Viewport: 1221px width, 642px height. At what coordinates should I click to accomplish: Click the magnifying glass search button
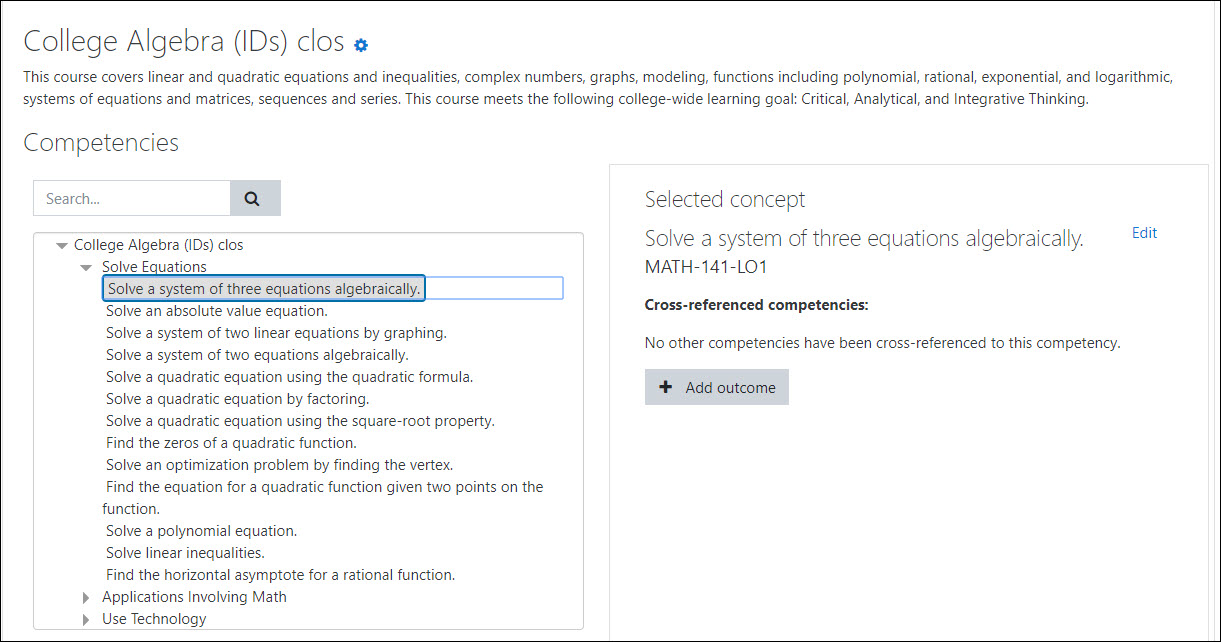pyautogui.click(x=254, y=198)
